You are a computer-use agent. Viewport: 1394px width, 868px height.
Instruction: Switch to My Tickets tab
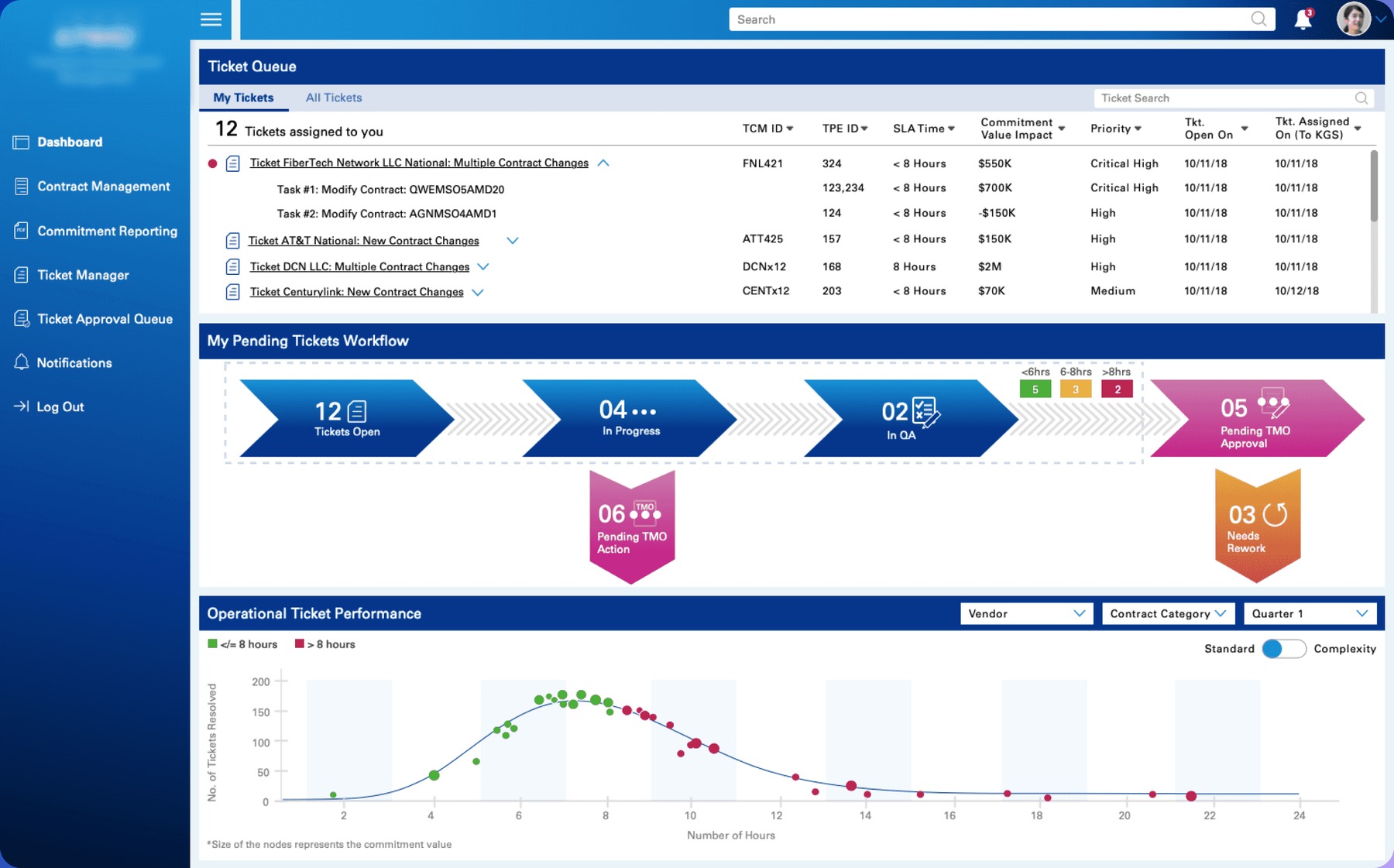point(243,98)
